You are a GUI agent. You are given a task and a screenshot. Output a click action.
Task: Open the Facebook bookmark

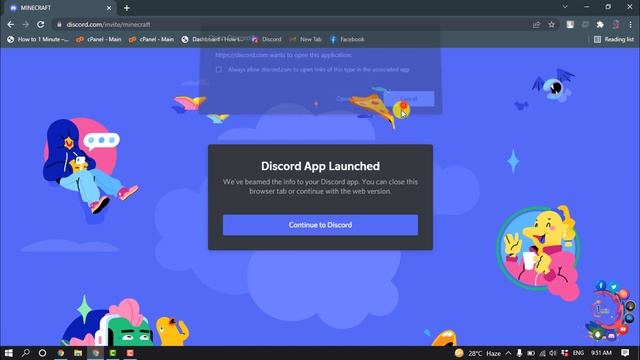pos(347,39)
